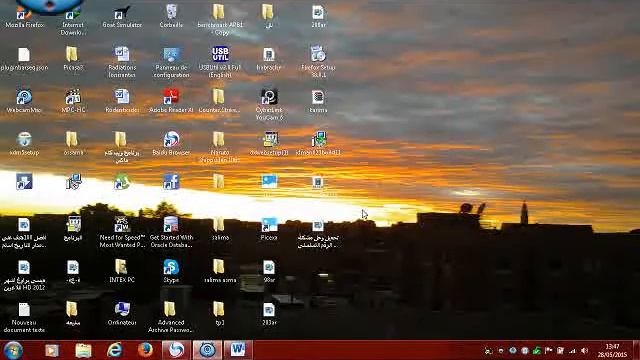The image size is (640, 360).
Task: Open the Adobe Reader XI shortcut
Action: point(171,102)
